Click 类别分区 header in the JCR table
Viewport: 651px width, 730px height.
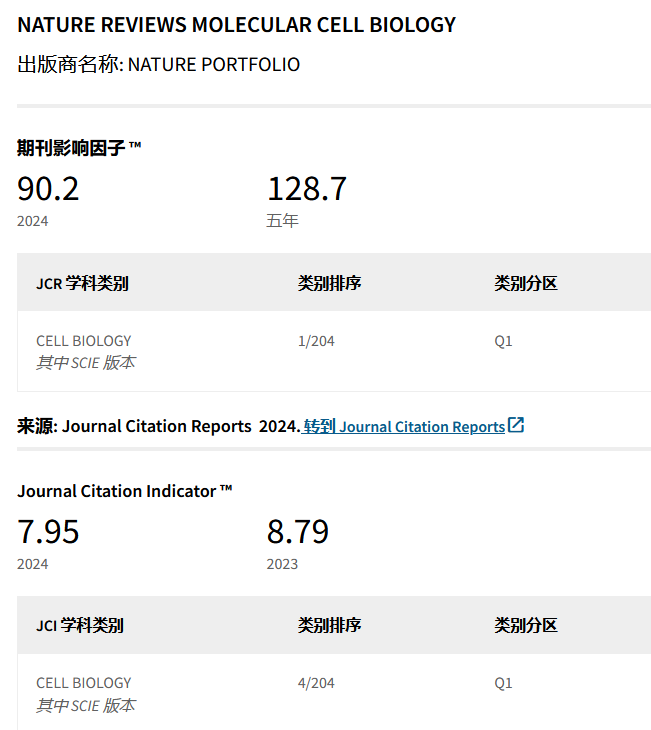point(525,283)
